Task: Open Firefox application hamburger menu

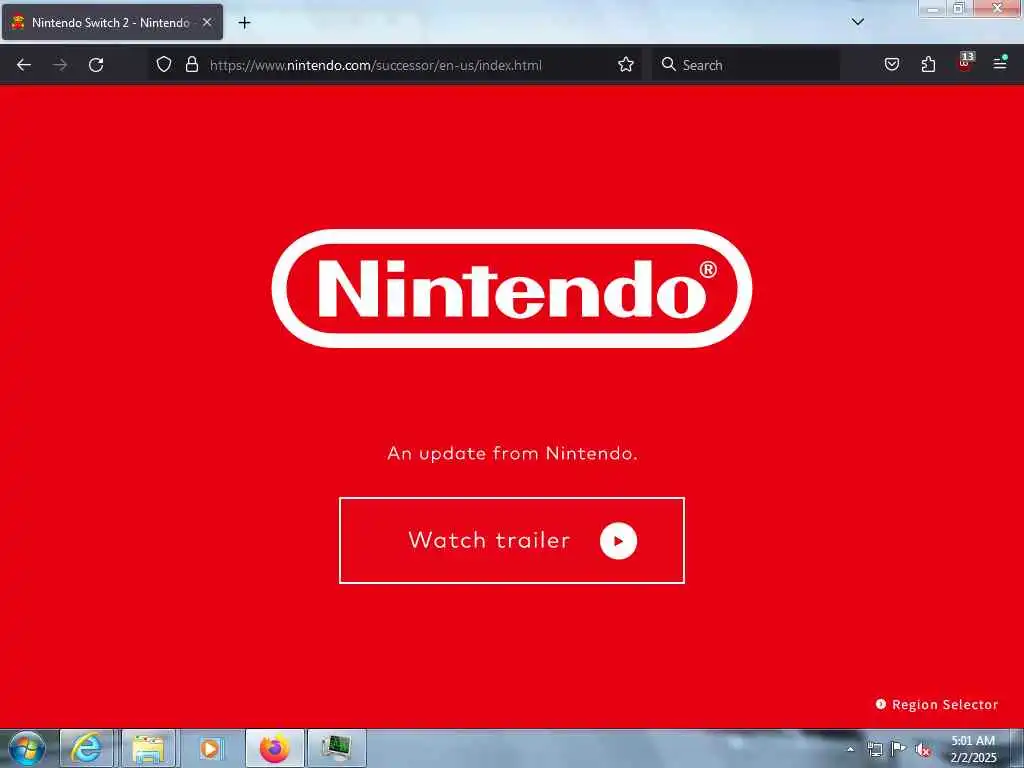Action: tap(1000, 63)
